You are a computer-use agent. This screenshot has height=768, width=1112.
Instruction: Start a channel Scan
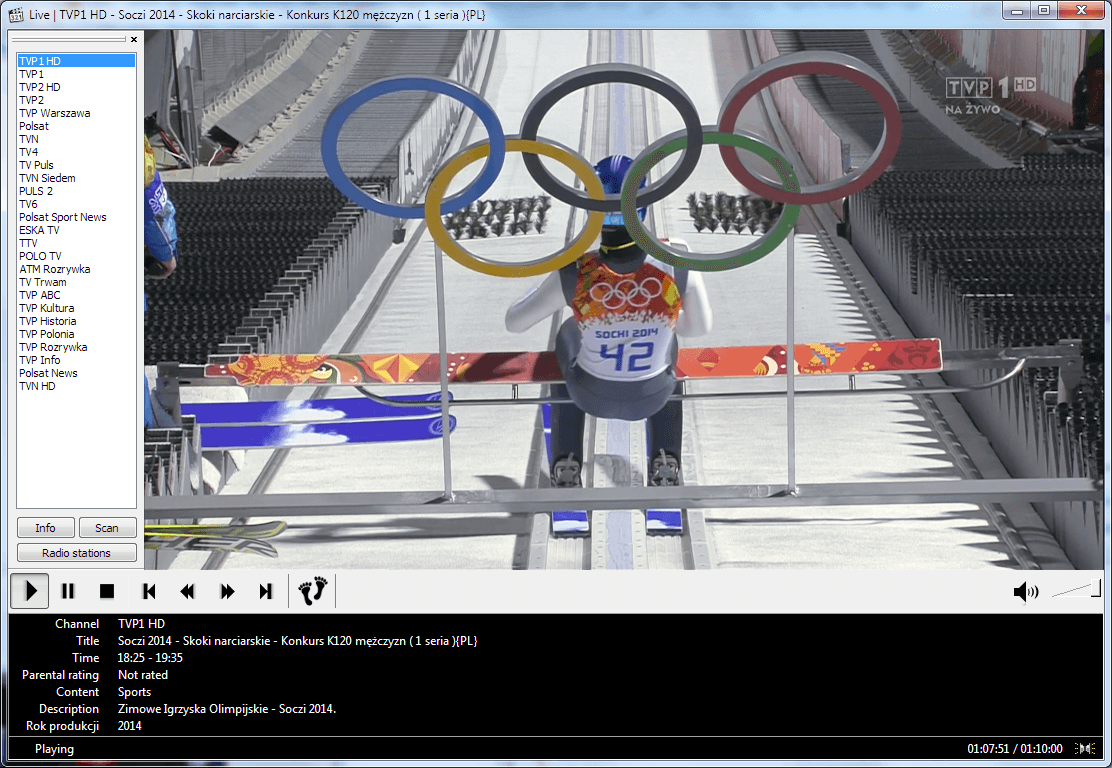point(107,527)
